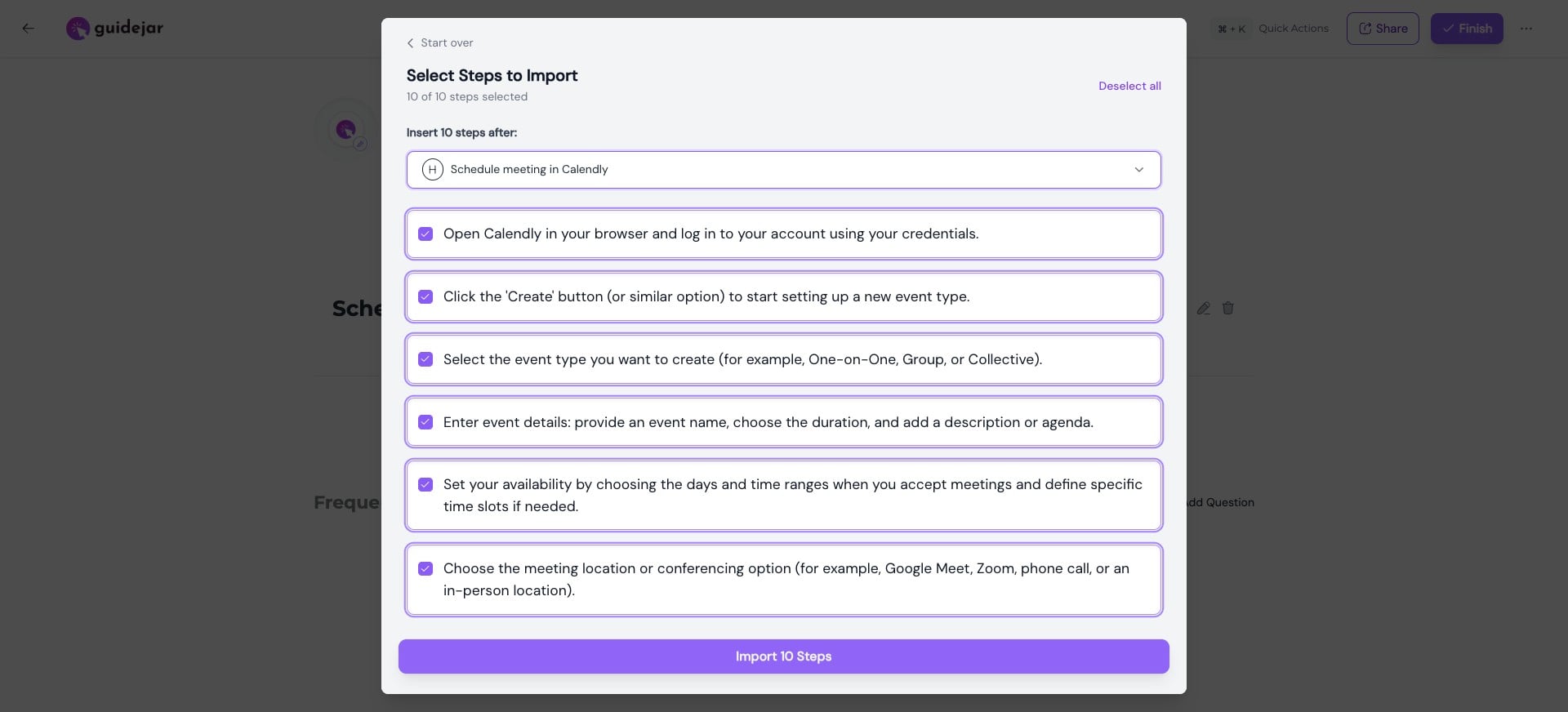This screenshot has height=712, width=1568.
Task: Click the H heading badge in dropdown
Action: coord(432,170)
